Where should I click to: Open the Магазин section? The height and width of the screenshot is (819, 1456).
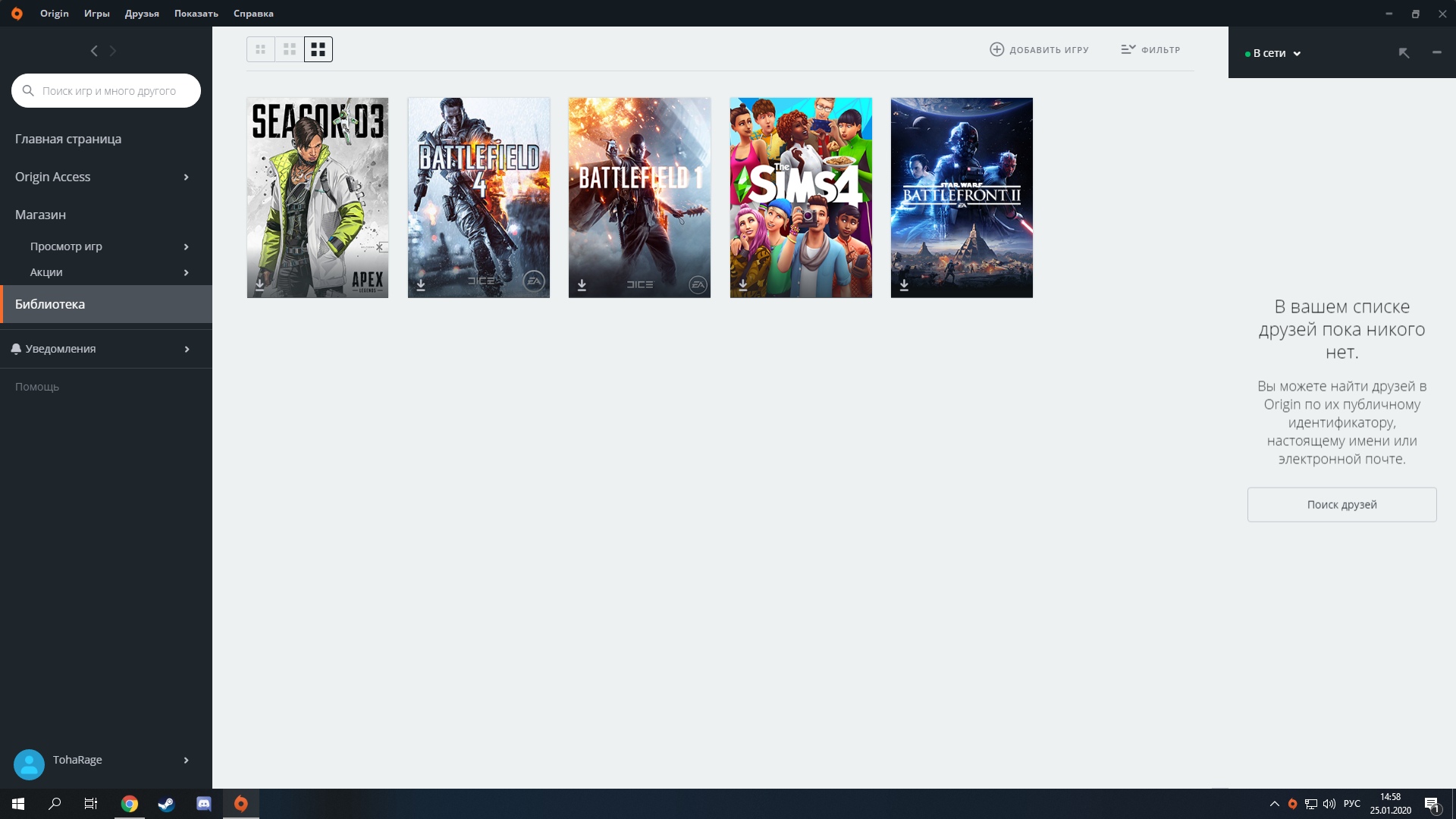(x=40, y=215)
